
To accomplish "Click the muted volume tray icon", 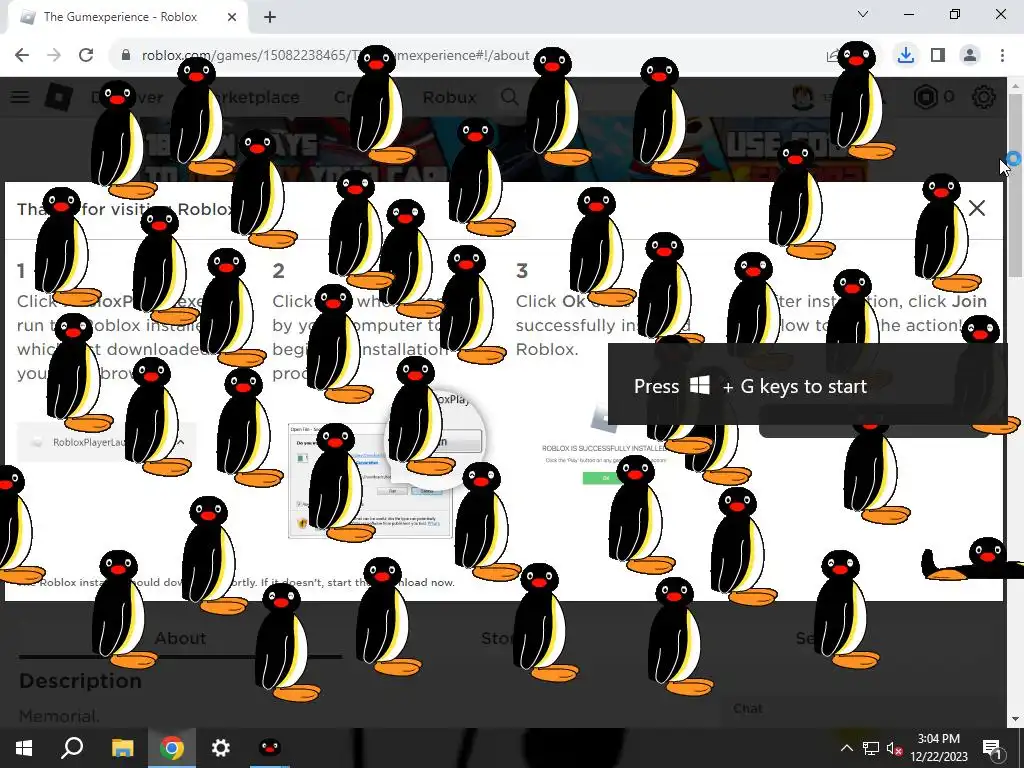I will pos(894,748).
